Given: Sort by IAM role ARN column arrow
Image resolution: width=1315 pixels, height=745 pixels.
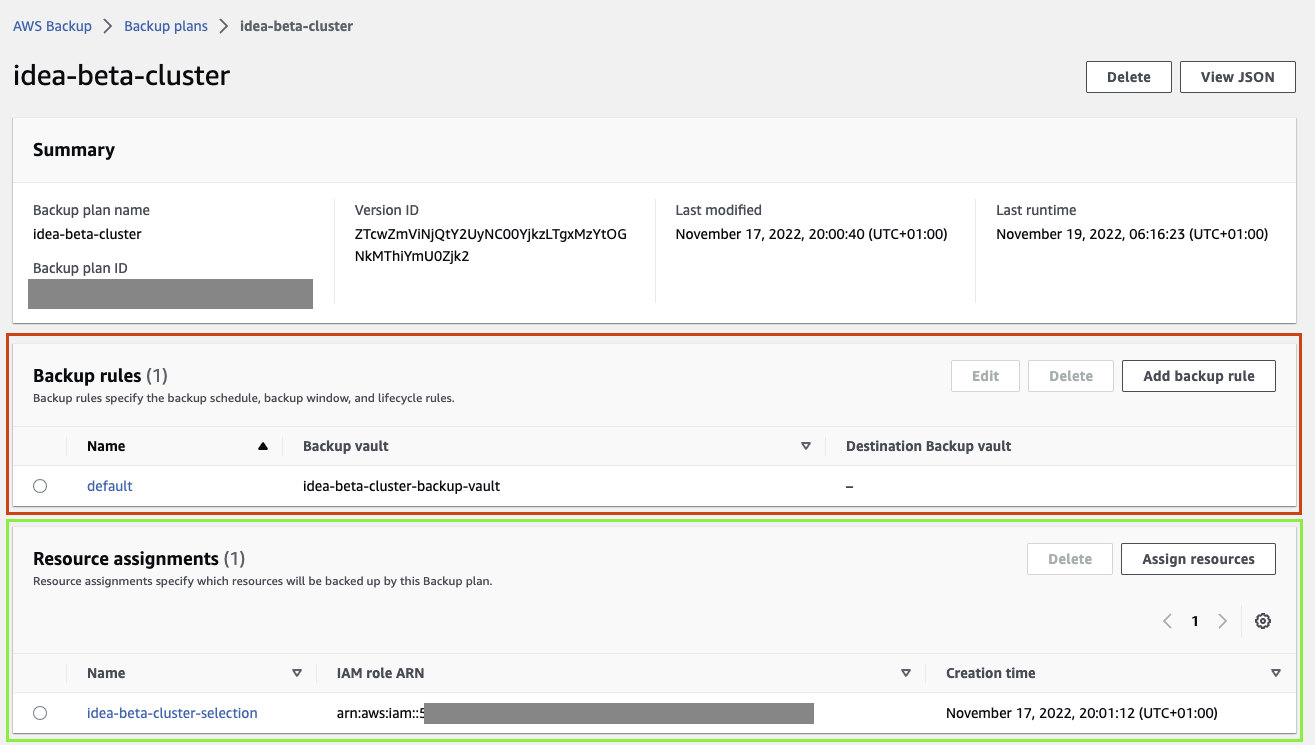Looking at the screenshot, I should coord(906,673).
